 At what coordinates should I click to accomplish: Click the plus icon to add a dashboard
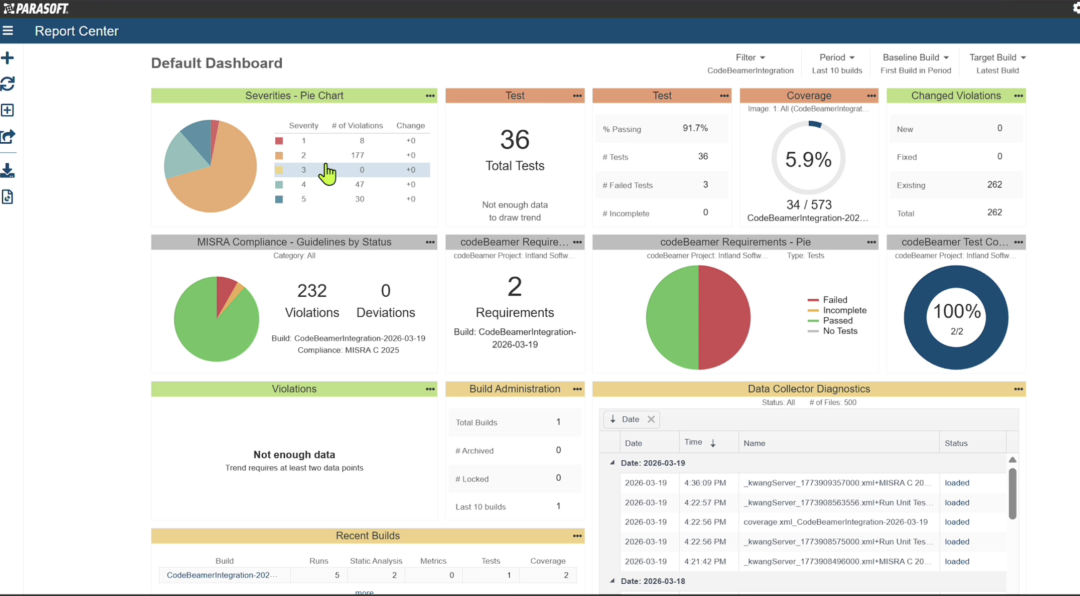point(8,59)
